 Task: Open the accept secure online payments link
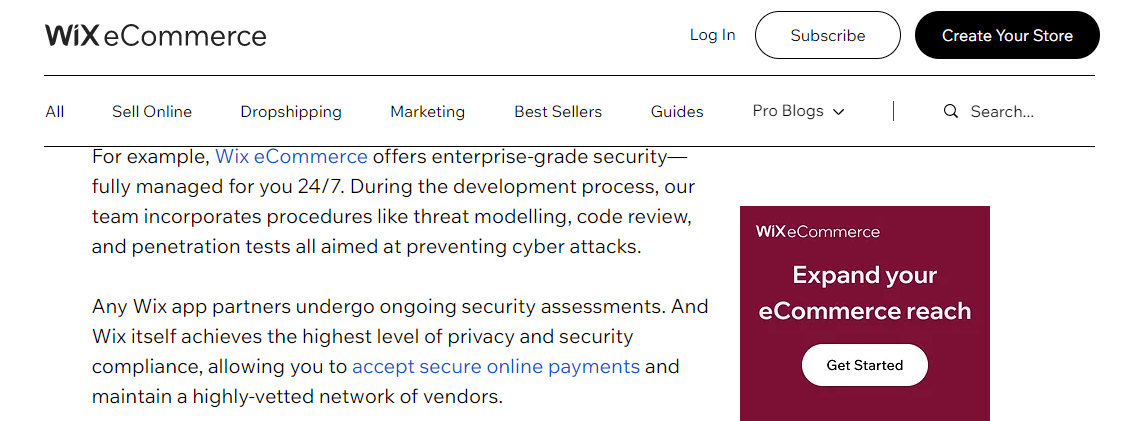point(495,366)
